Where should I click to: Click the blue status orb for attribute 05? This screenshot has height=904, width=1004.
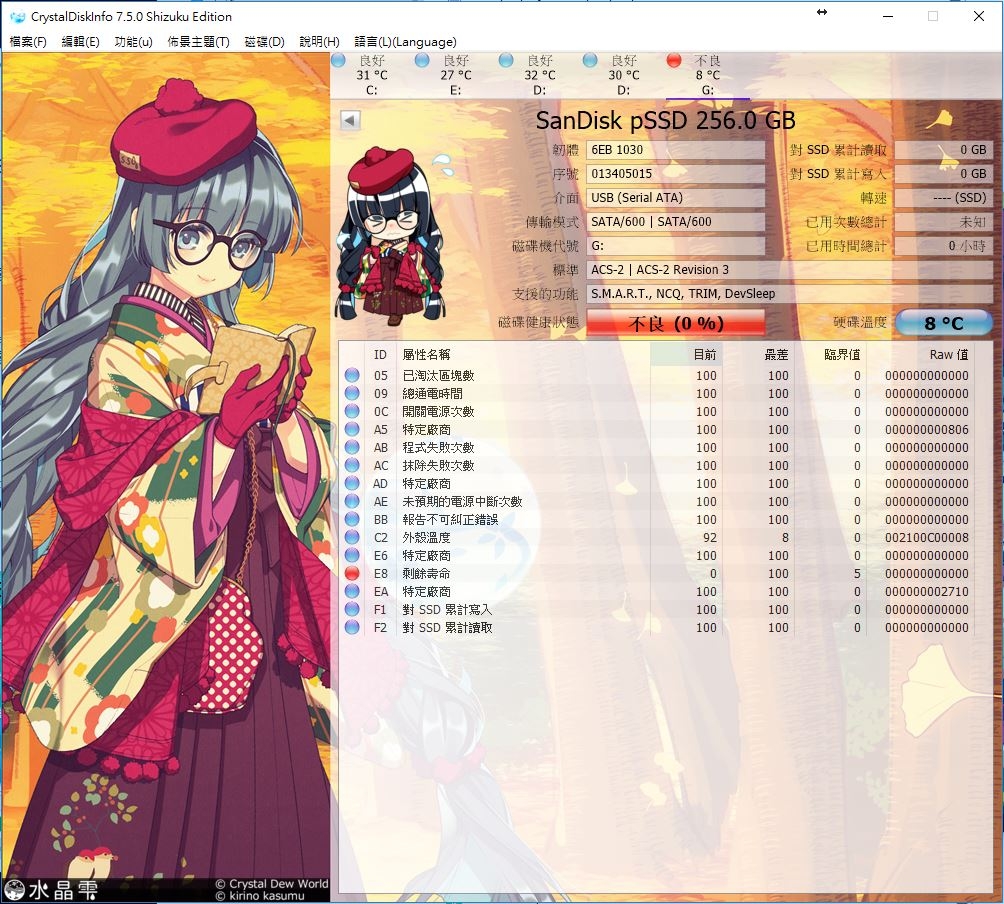click(x=352, y=375)
